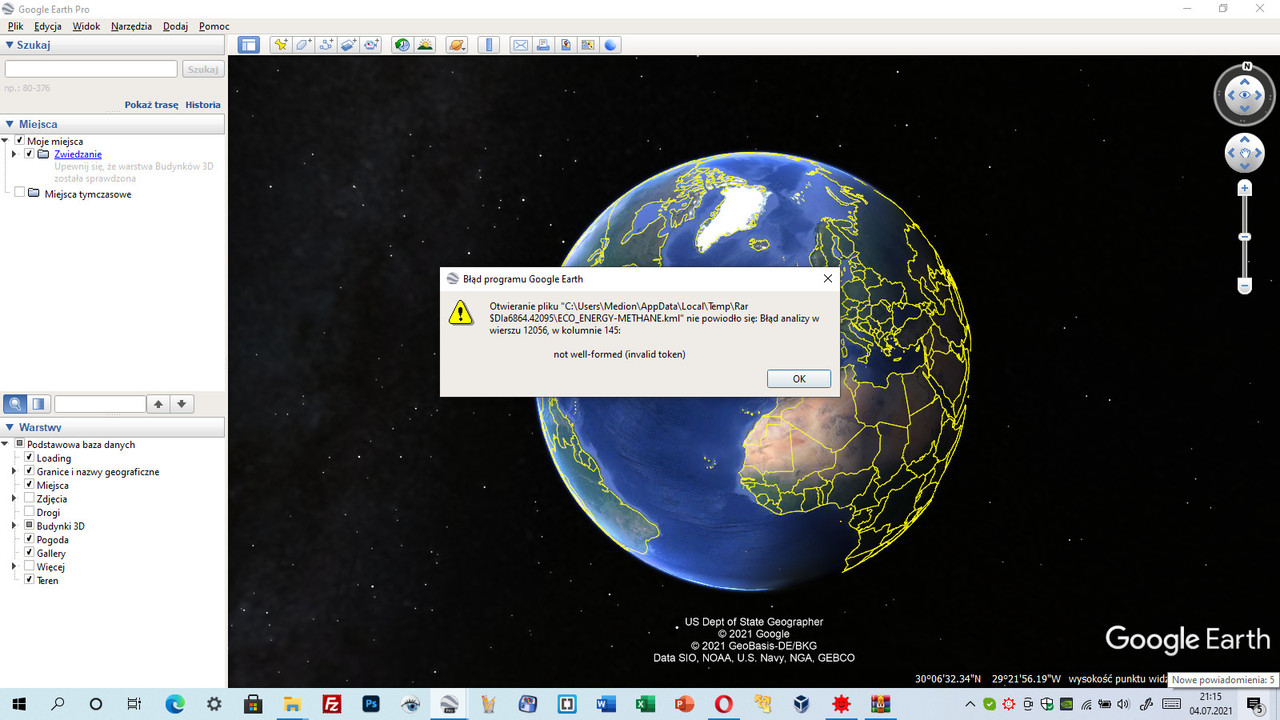This screenshot has height=720, width=1280.
Task: Expand the Zwiedzanie folder arrow
Action: pyautogui.click(x=14, y=154)
